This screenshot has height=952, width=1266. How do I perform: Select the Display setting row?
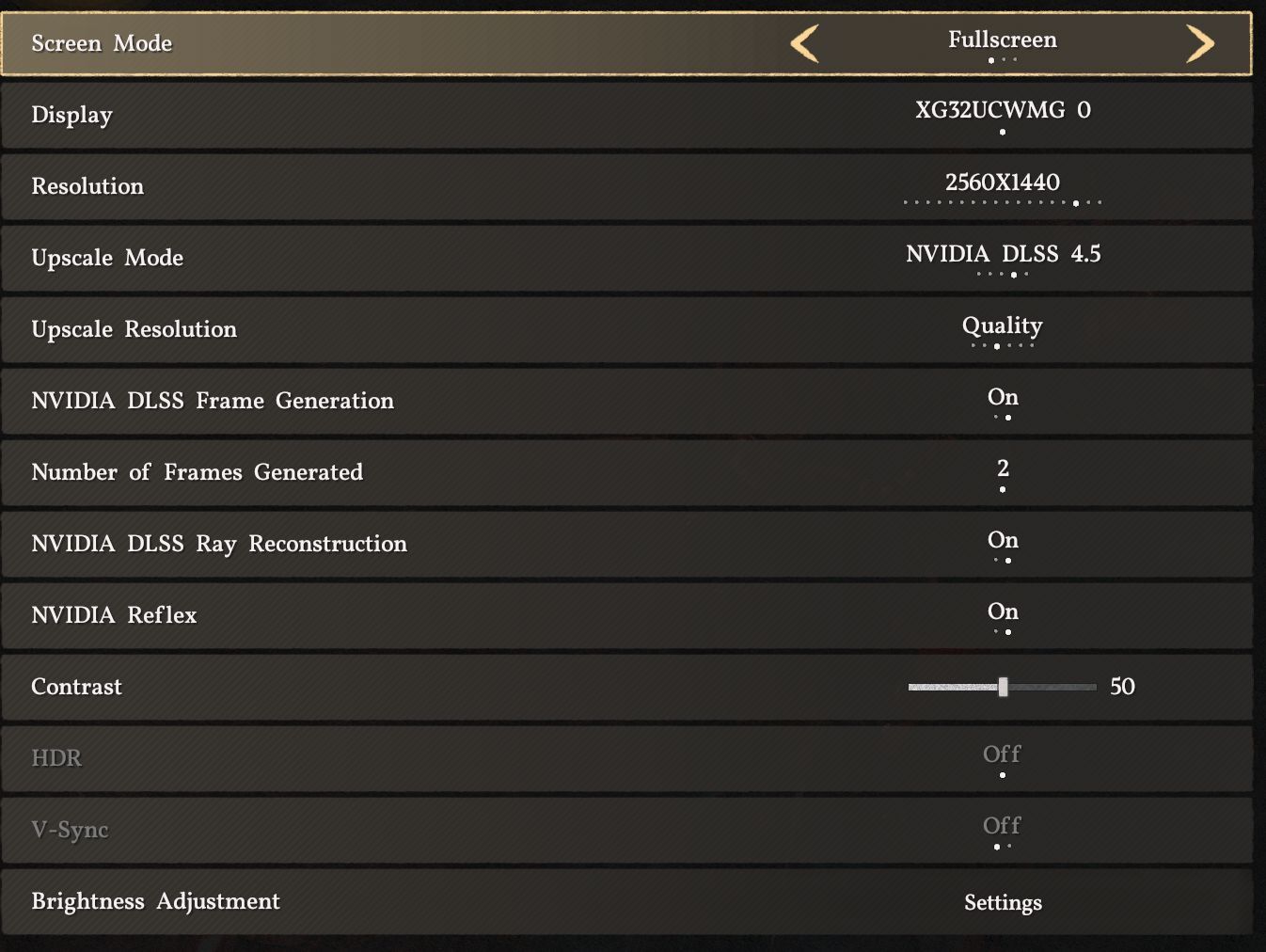click(x=376, y=115)
